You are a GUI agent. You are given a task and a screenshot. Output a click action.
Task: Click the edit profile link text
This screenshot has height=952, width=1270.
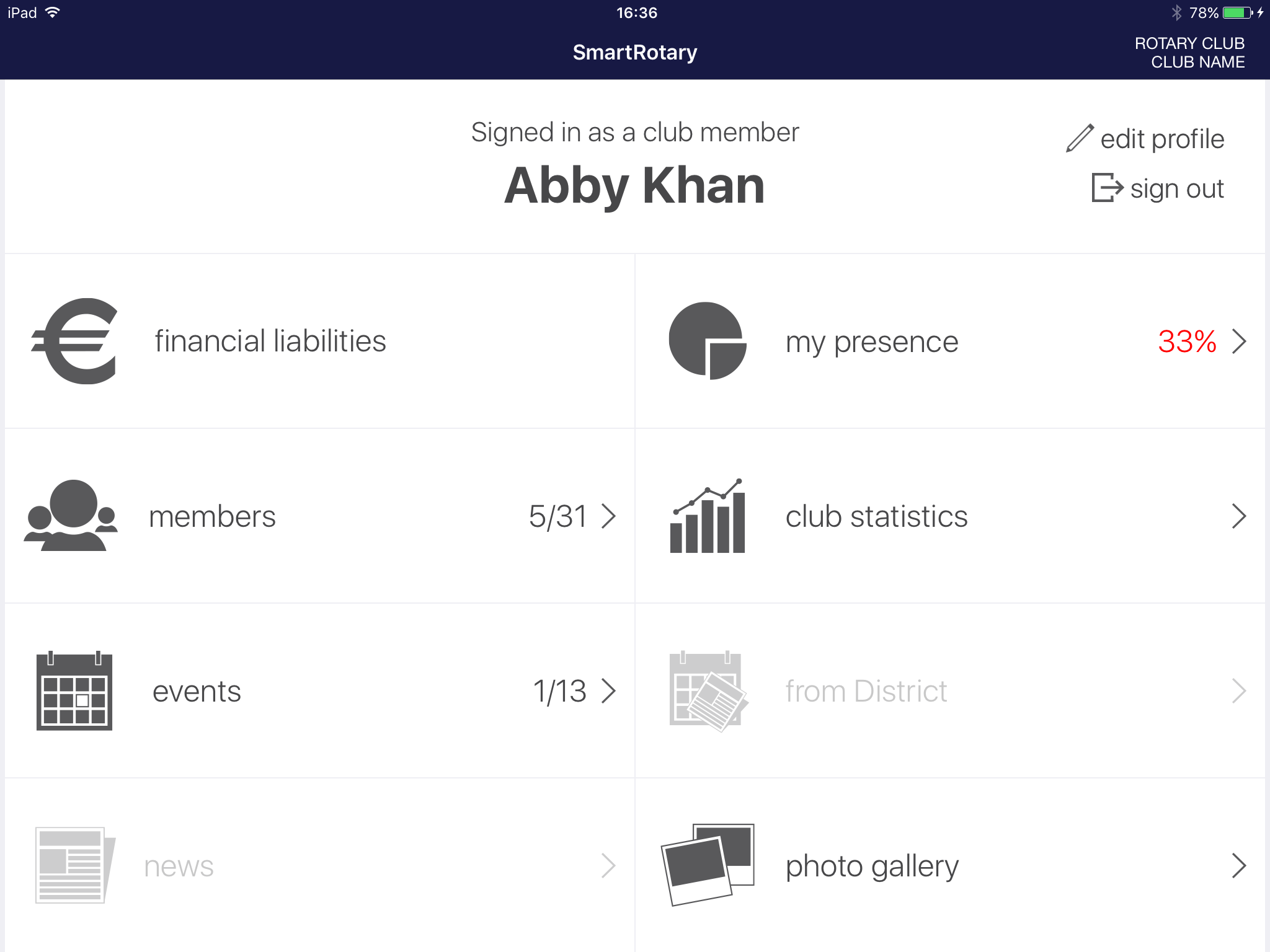coord(1162,139)
